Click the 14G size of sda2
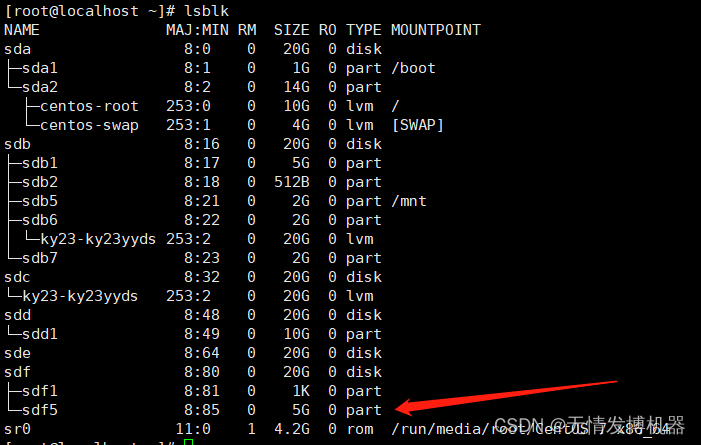Image resolution: width=701 pixels, height=445 pixels. 296,87
